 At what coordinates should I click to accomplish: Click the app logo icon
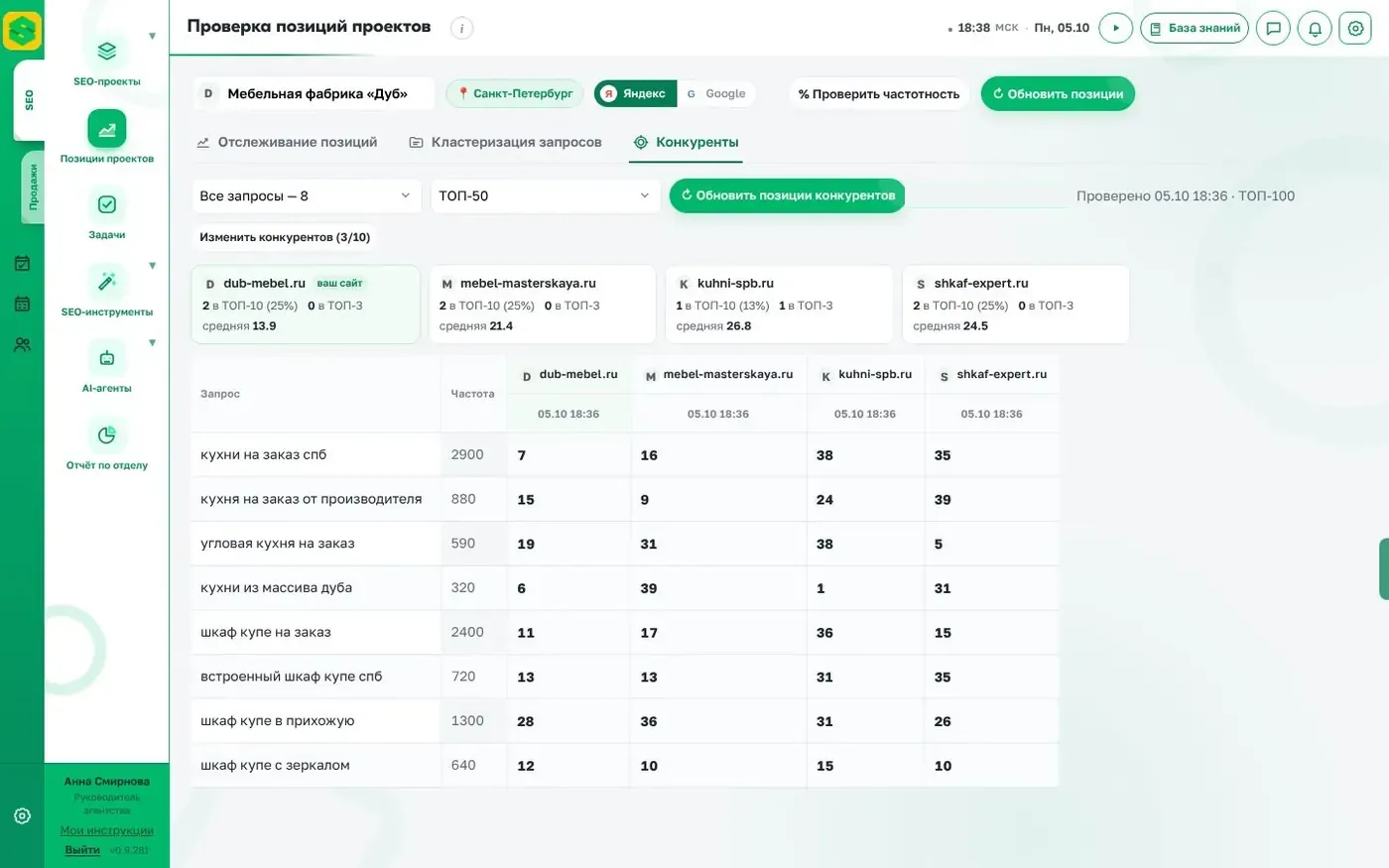coord(22,31)
